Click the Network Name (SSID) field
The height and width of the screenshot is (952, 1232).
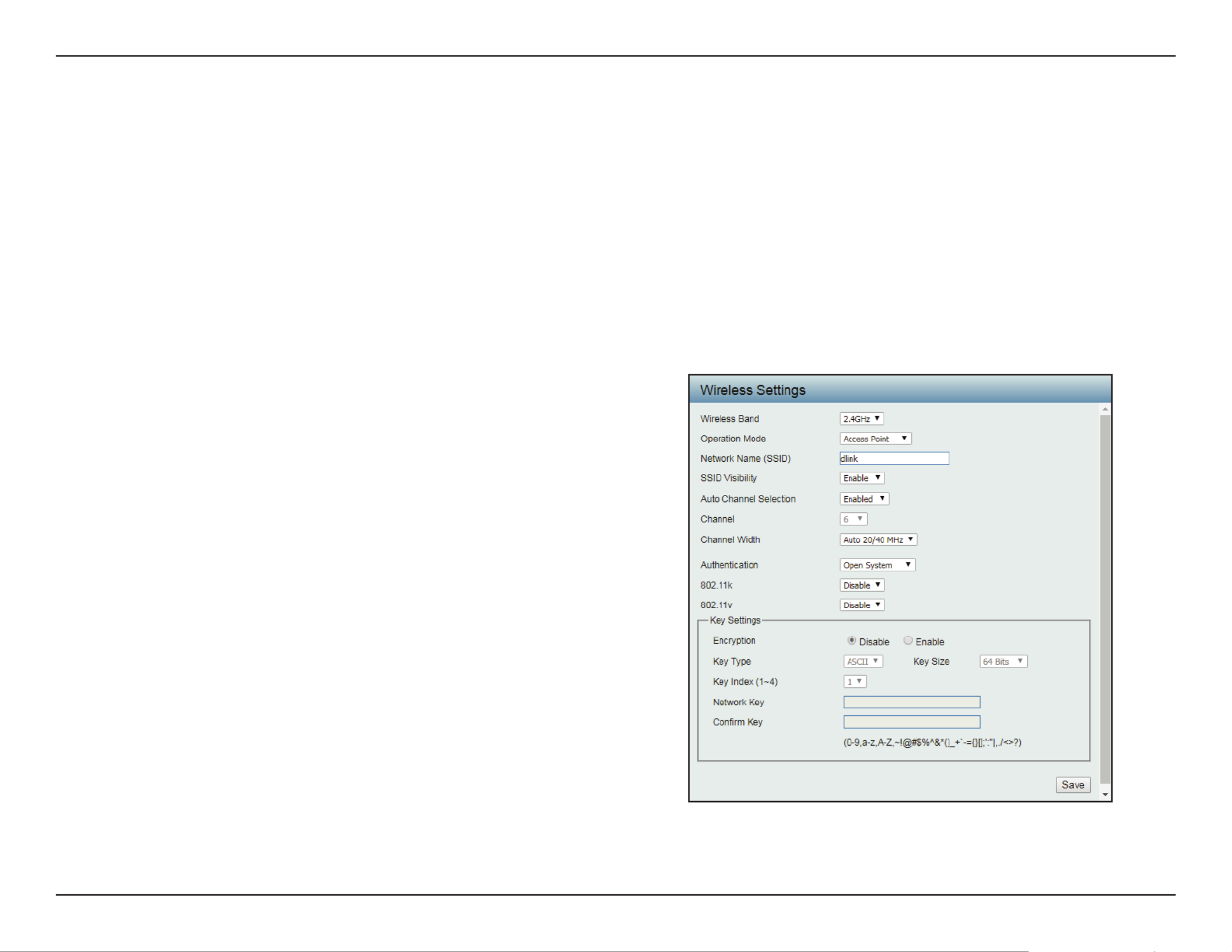pyautogui.click(x=894, y=458)
